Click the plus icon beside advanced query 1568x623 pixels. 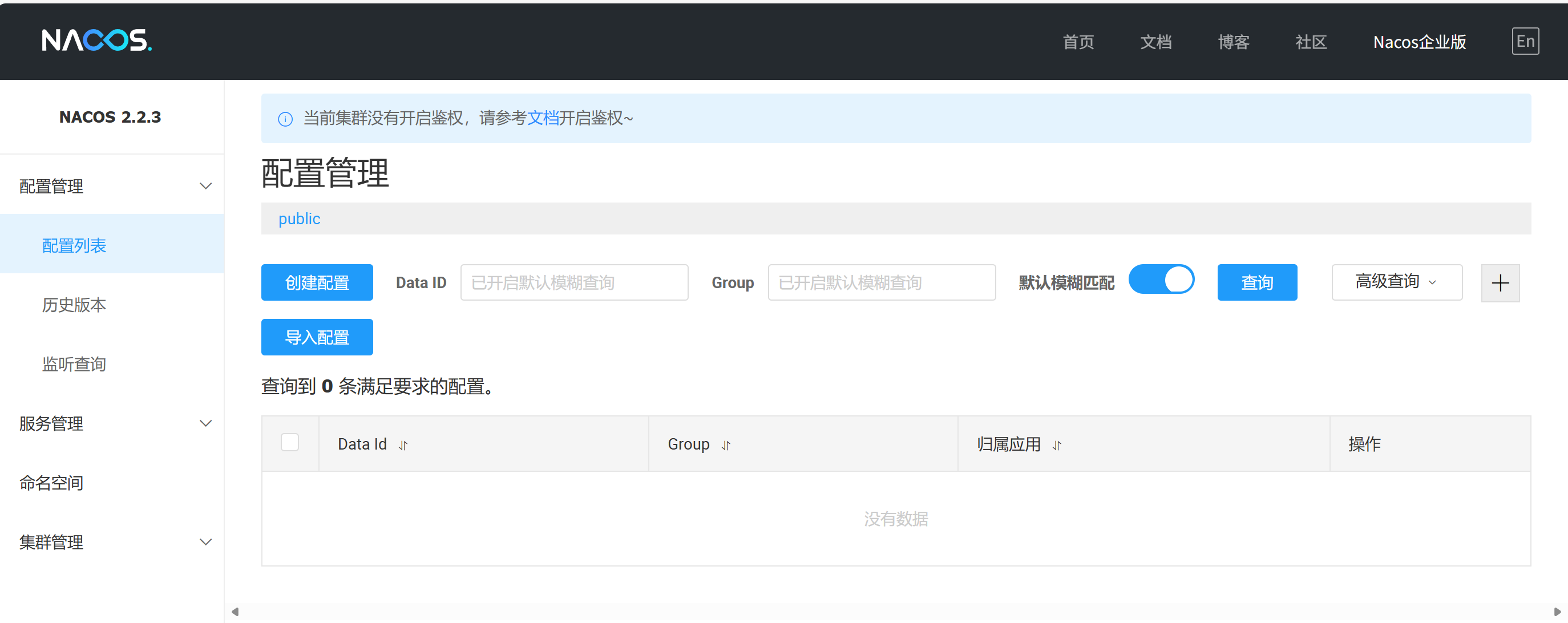tap(1500, 283)
